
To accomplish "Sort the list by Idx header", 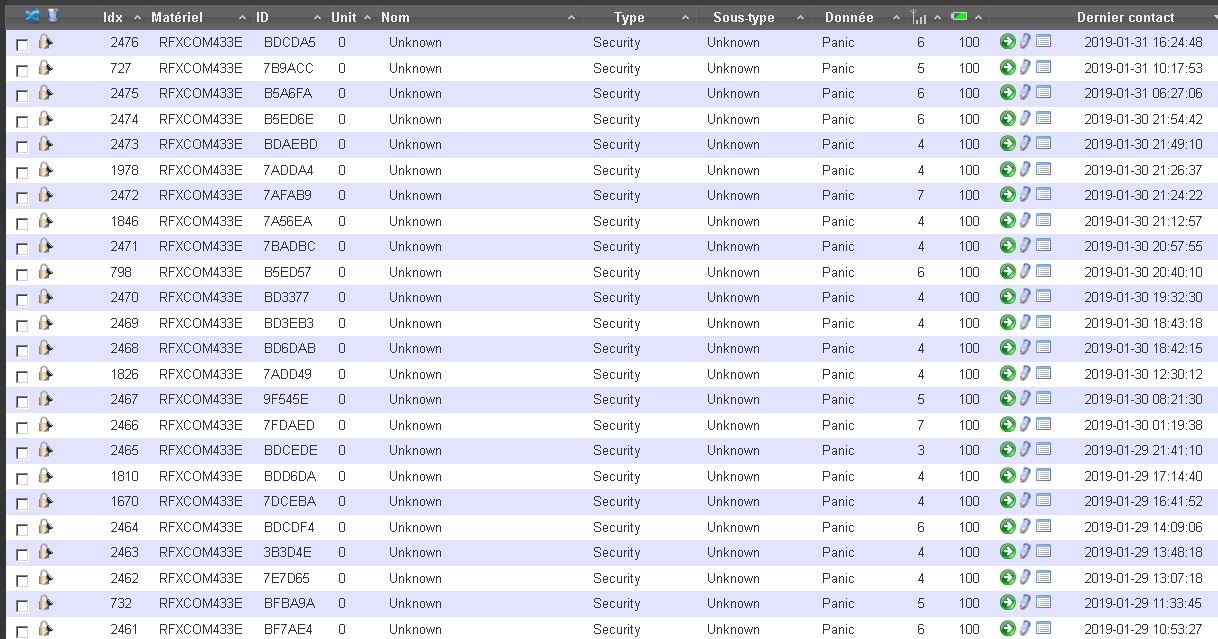I will click(113, 17).
